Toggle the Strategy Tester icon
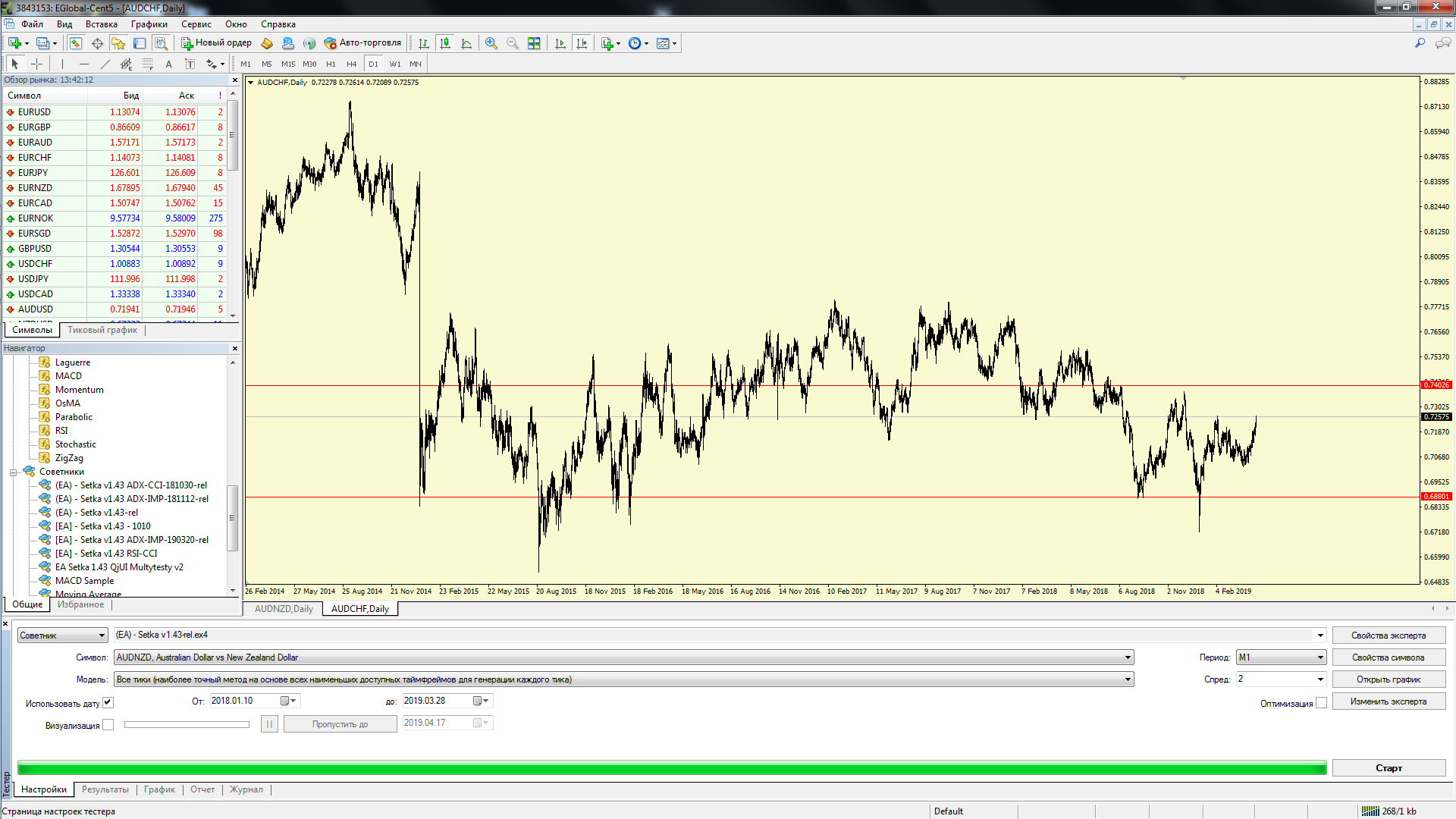The width and height of the screenshot is (1456, 819). (x=161, y=43)
